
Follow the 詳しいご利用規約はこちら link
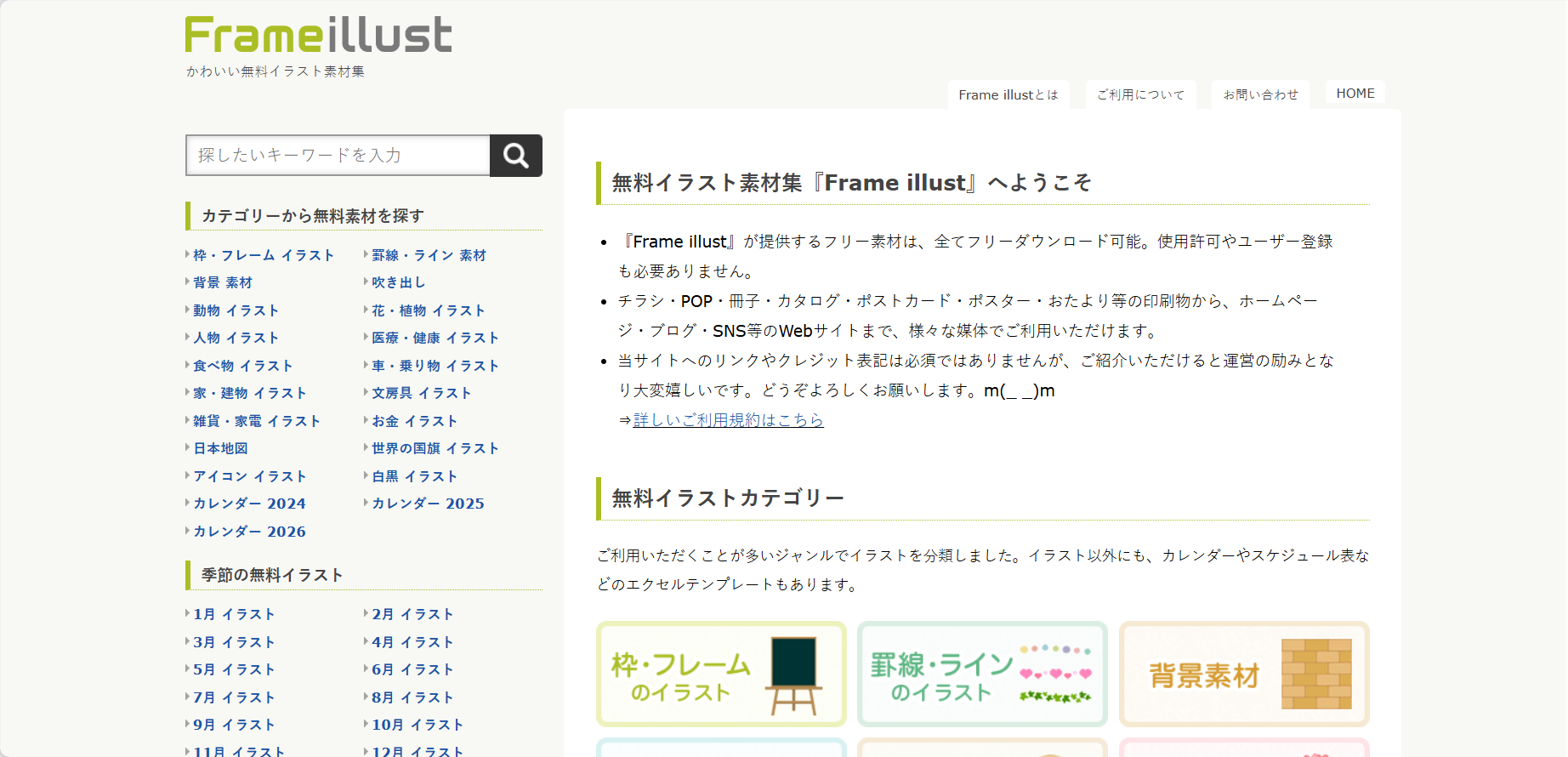(728, 420)
